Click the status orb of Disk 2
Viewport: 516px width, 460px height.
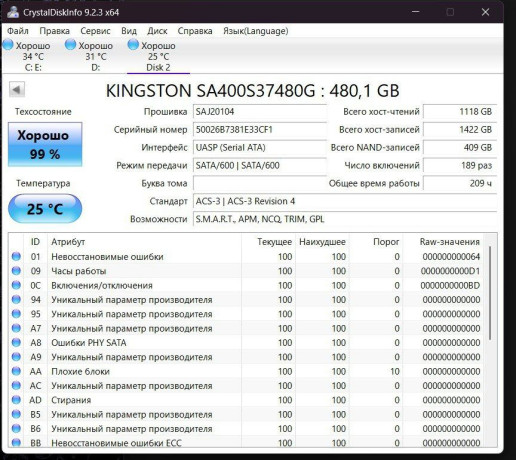pos(133,45)
